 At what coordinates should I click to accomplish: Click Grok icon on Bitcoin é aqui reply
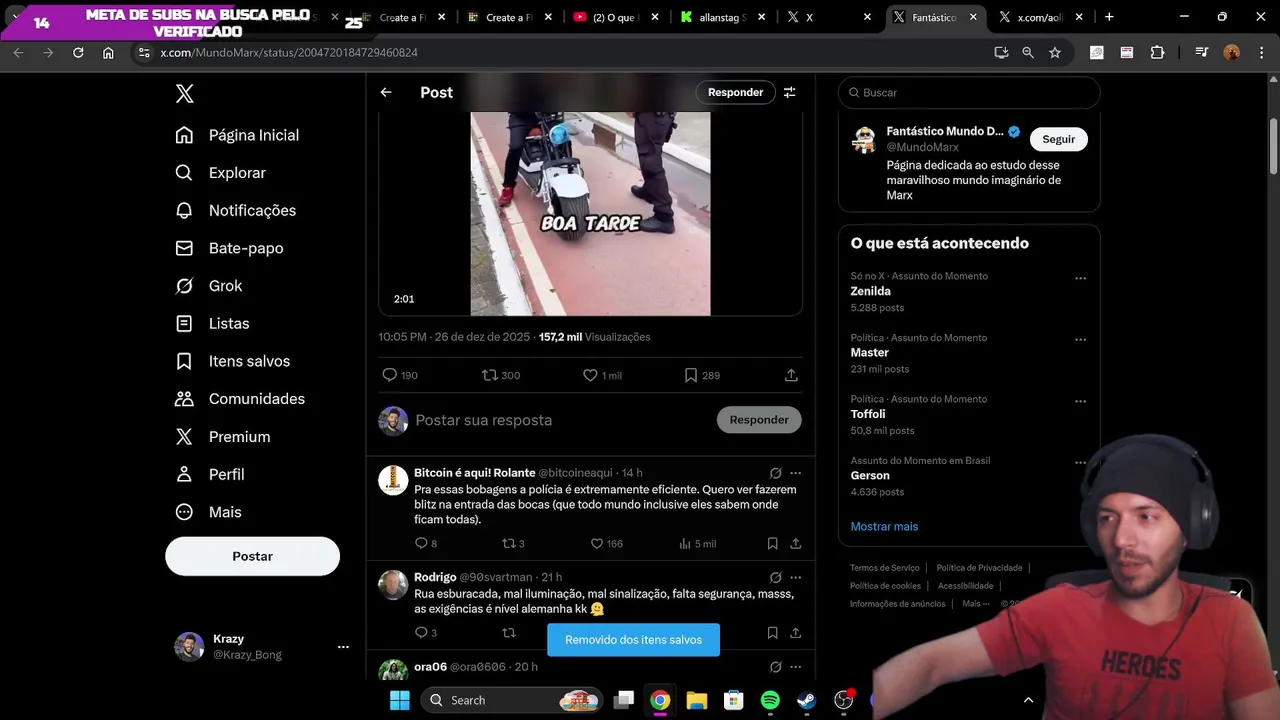pyautogui.click(x=775, y=473)
